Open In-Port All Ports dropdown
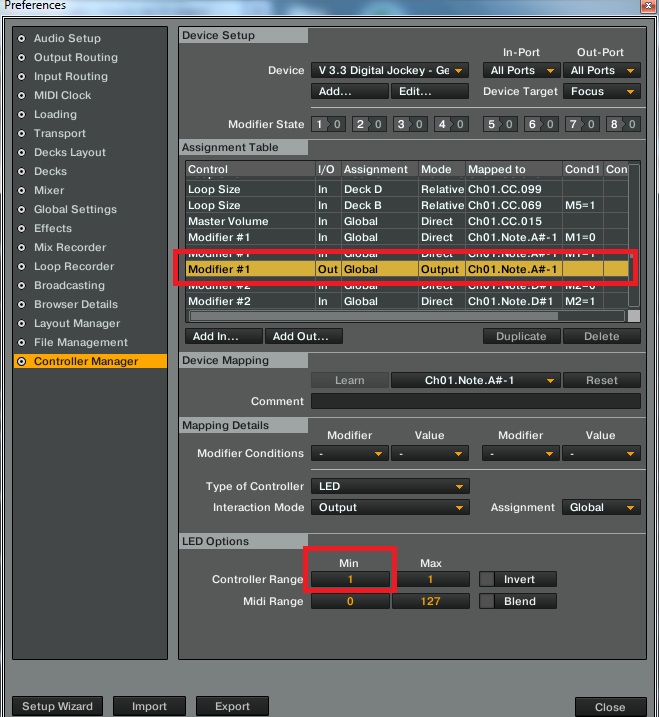Screen dimensions: 659x717 [521, 70]
